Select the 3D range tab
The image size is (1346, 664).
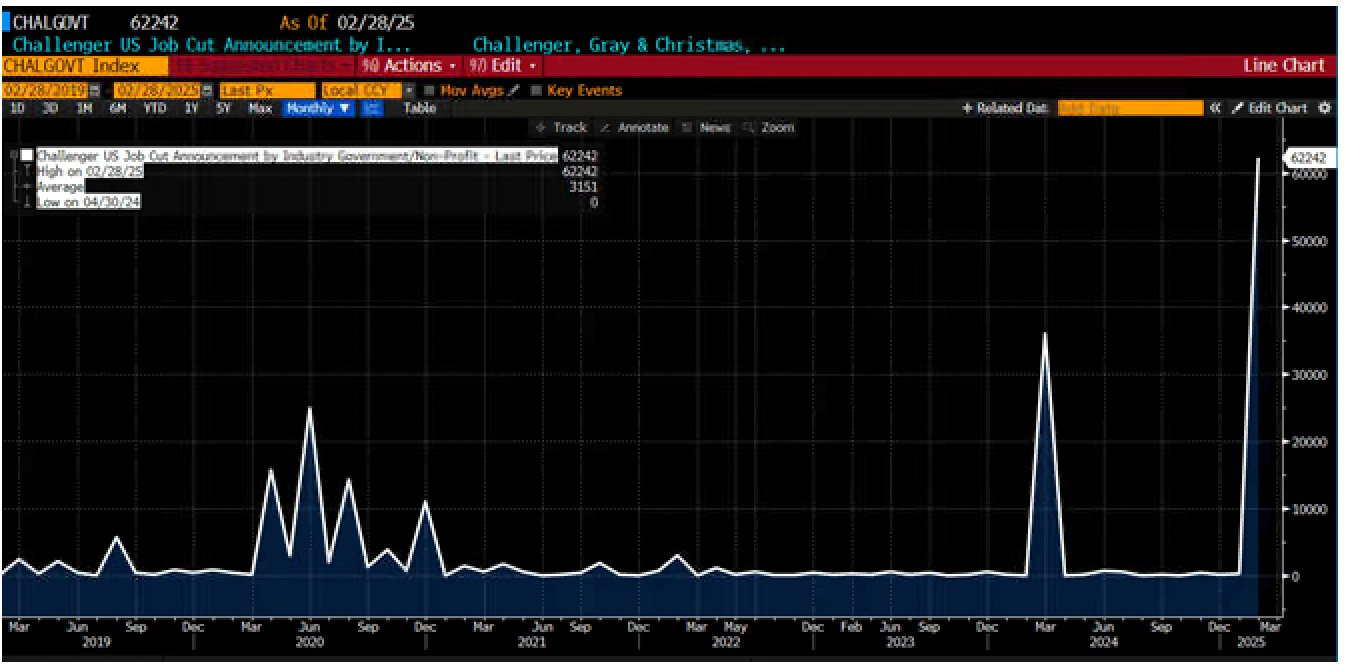[50, 108]
